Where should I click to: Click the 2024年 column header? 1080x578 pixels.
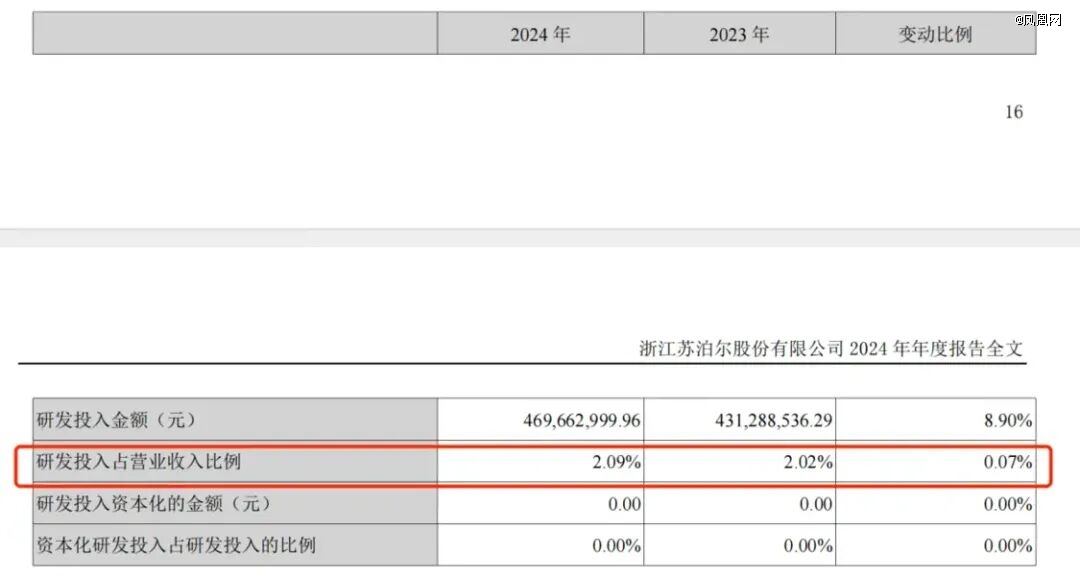(x=540, y=34)
